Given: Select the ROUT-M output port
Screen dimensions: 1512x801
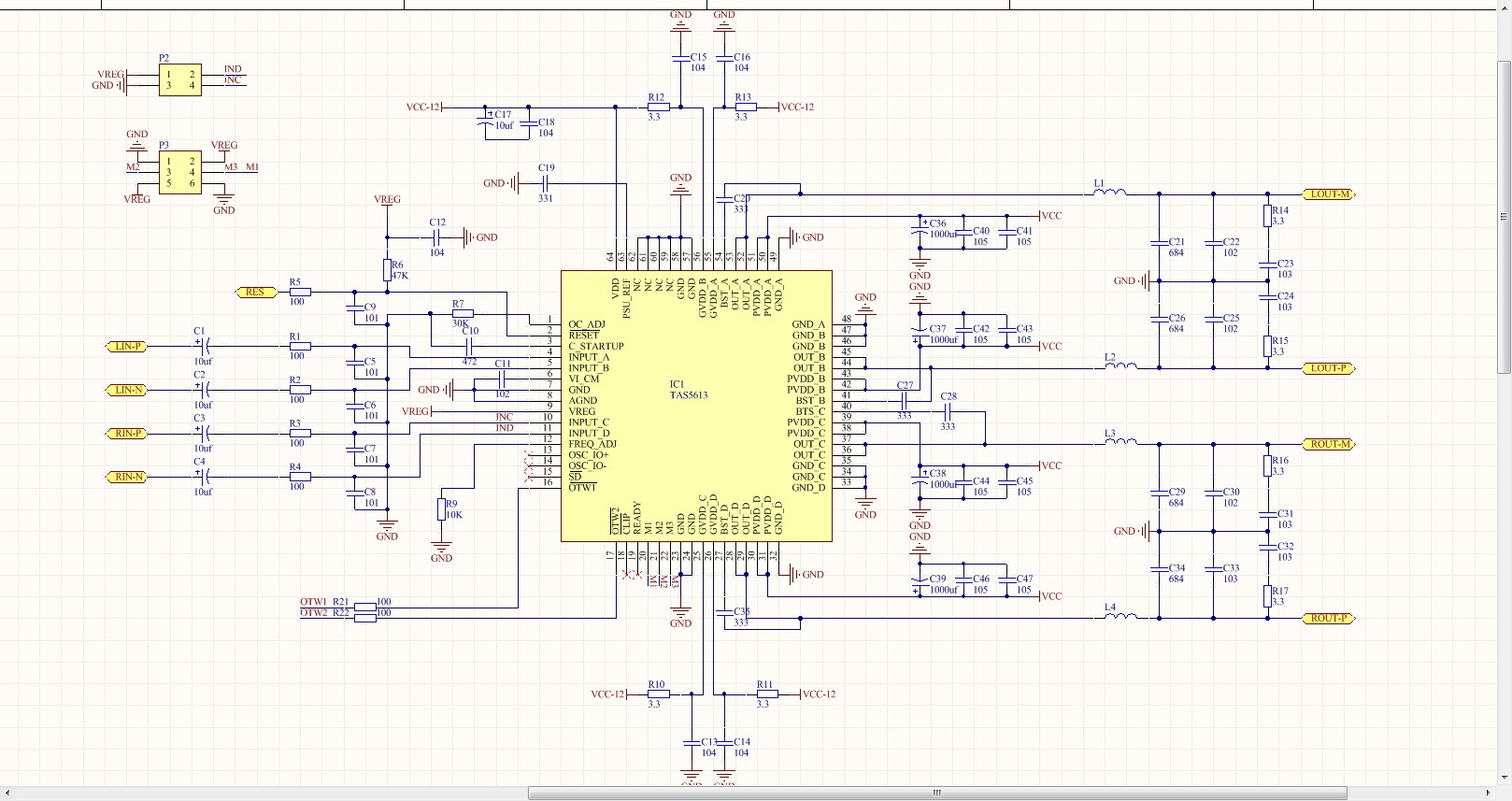Looking at the screenshot, I should [x=1330, y=444].
